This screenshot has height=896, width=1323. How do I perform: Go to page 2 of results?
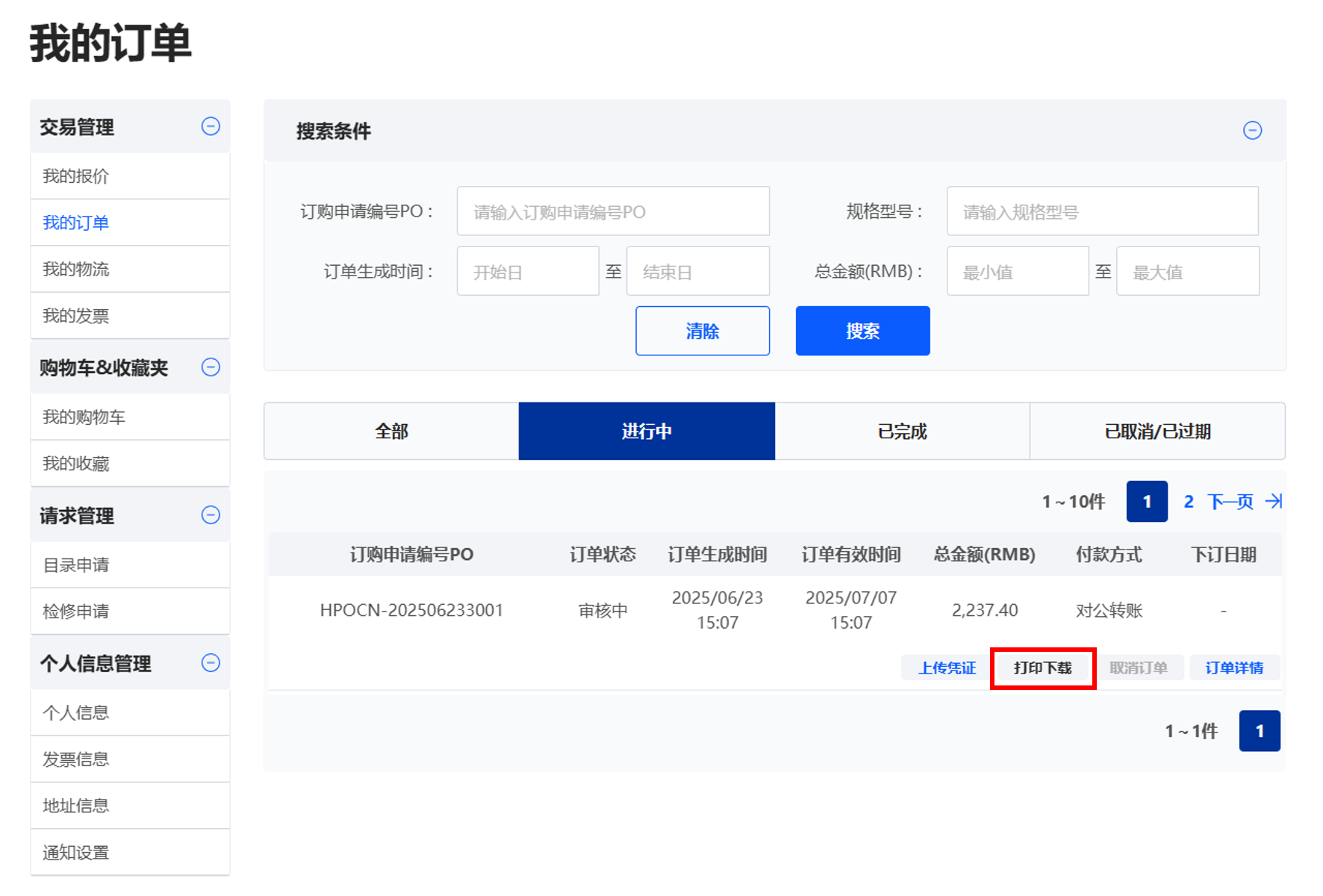point(1189,501)
